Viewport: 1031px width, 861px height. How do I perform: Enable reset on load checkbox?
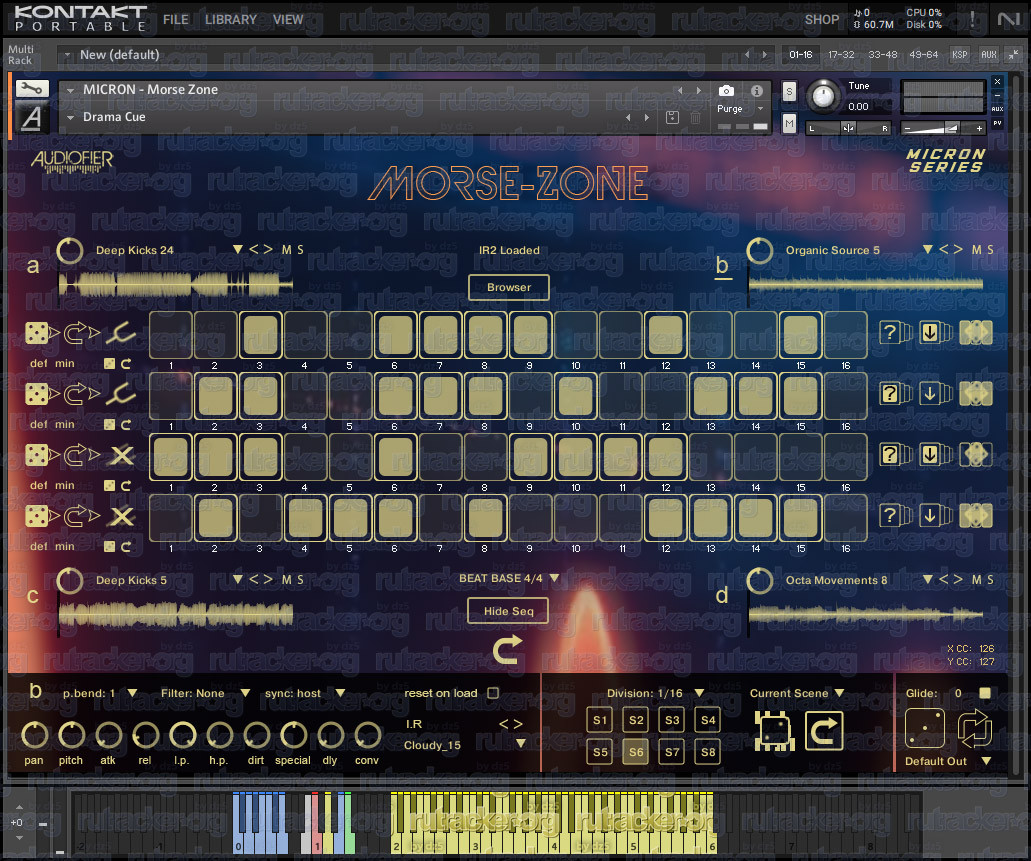pyautogui.click(x=493, y=693)
